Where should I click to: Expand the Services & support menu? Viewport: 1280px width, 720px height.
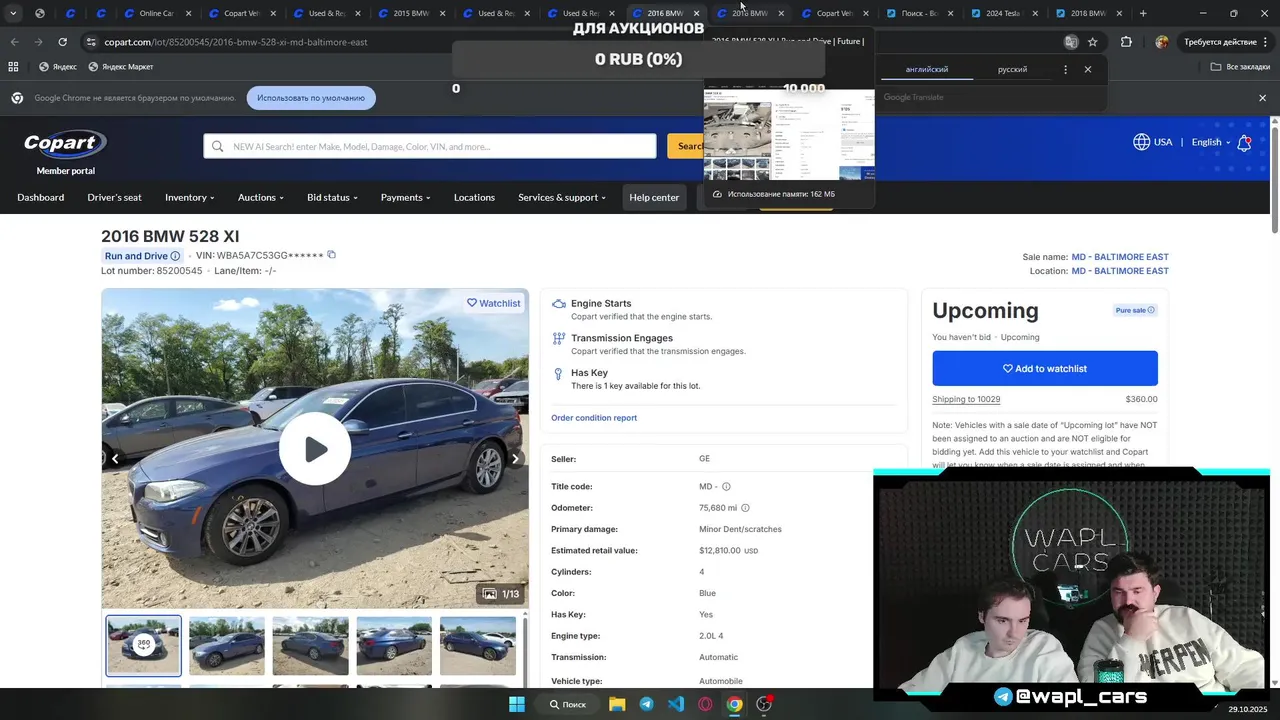[562, 197]
